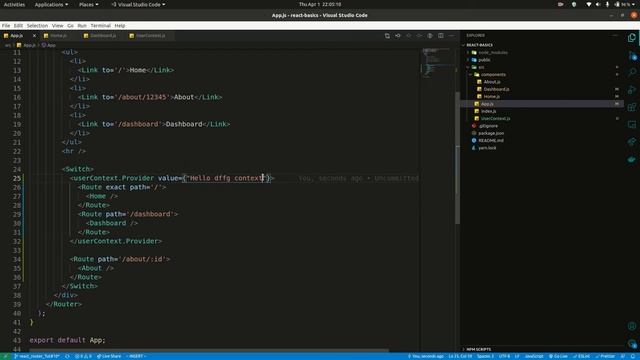Viewport: 640px width, 360px height.
Task: Click the code minimap preview
Action: point(437,63)
